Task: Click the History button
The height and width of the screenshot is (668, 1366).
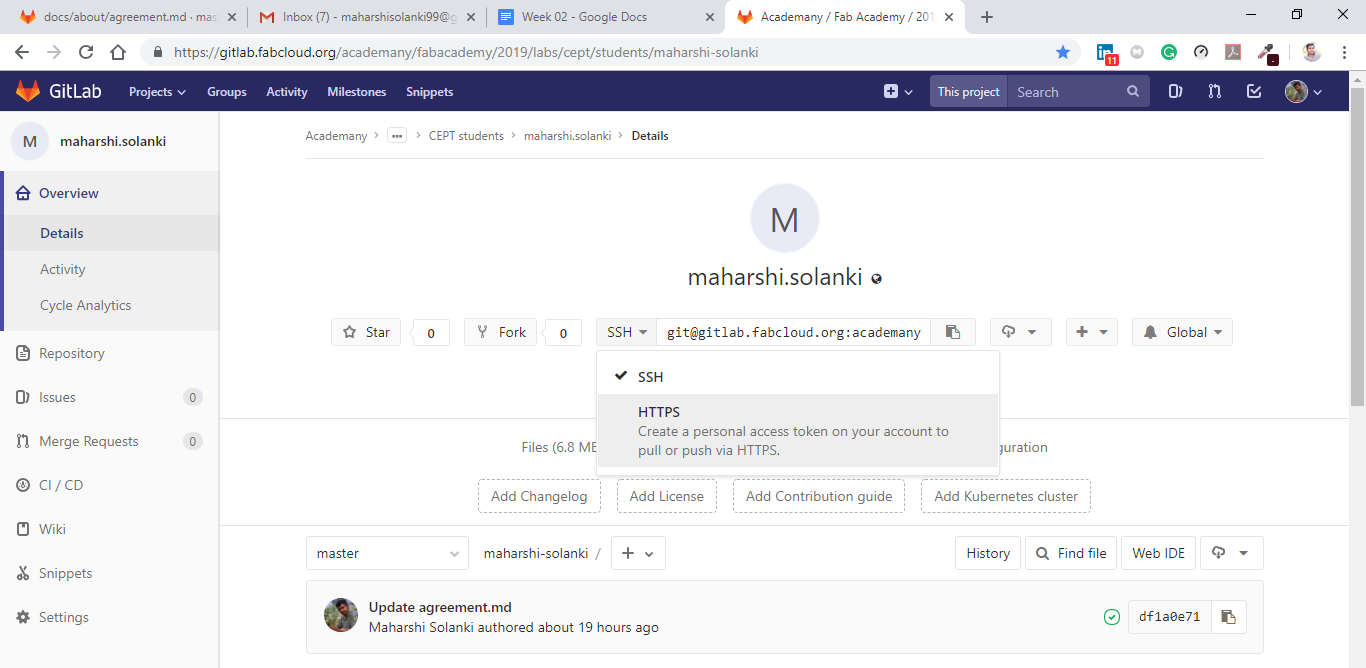Action: coord(988,553)
